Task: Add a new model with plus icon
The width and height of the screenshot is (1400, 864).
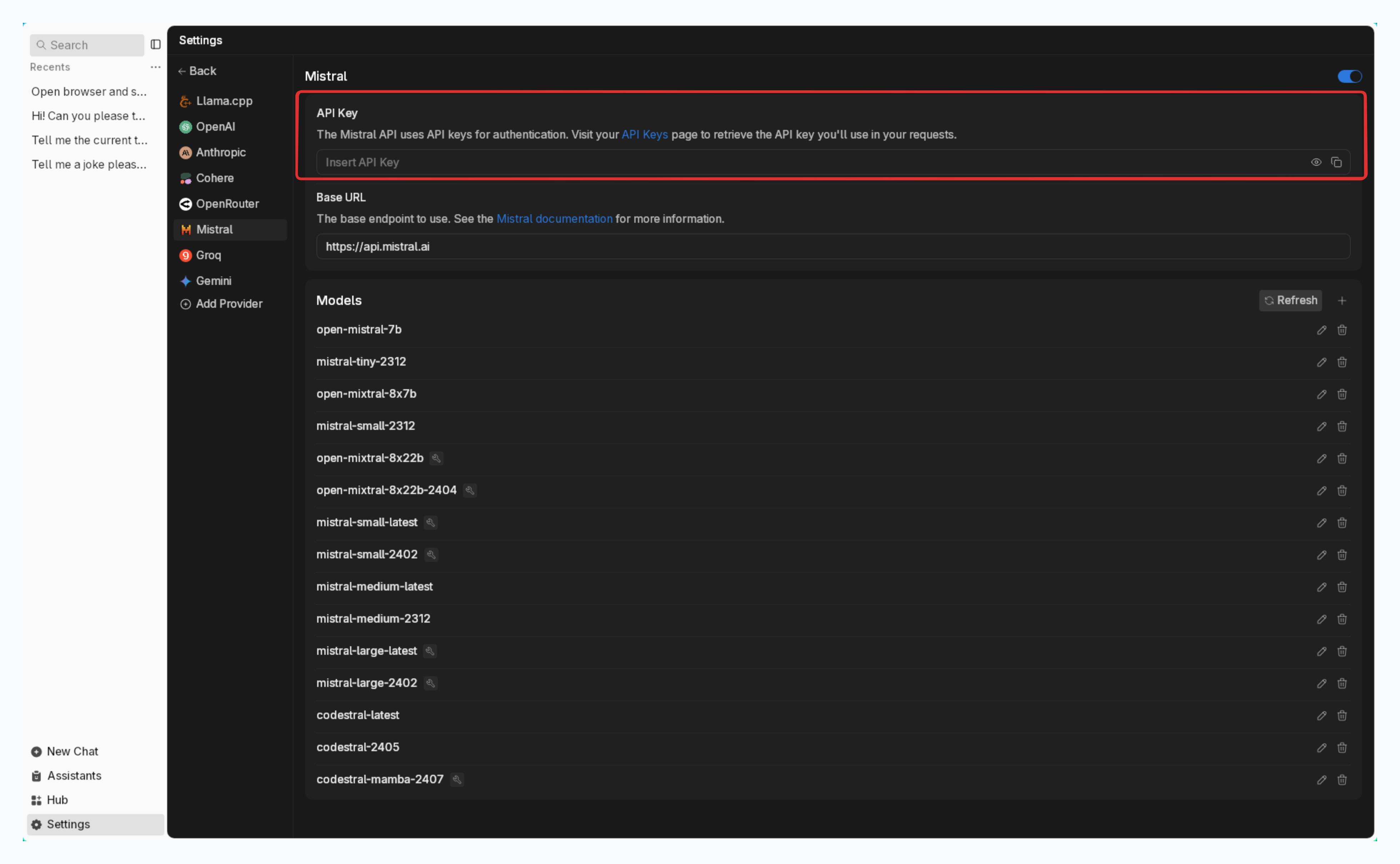Action: tap(1342, 301)
